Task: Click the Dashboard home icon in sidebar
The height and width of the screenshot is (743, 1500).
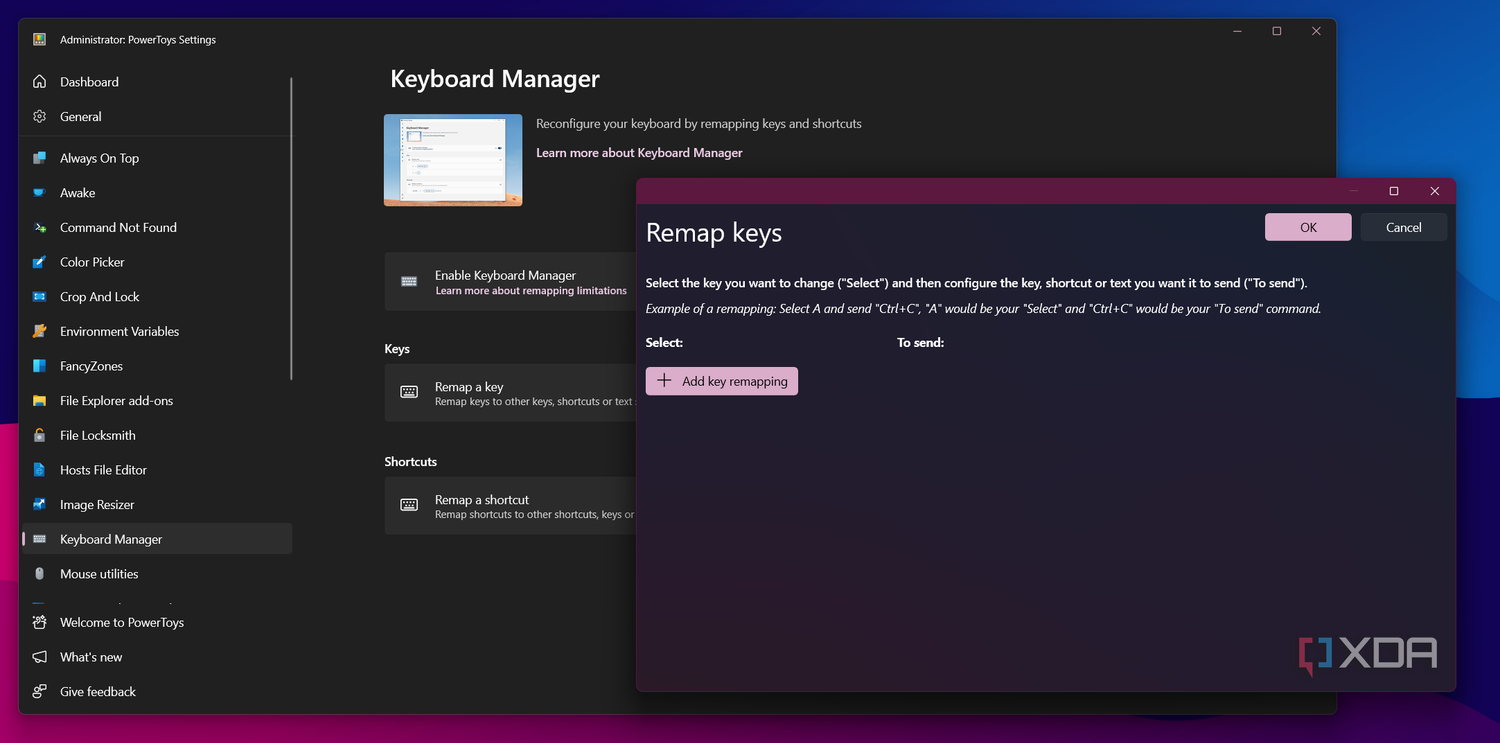Action: pos(40,82)
